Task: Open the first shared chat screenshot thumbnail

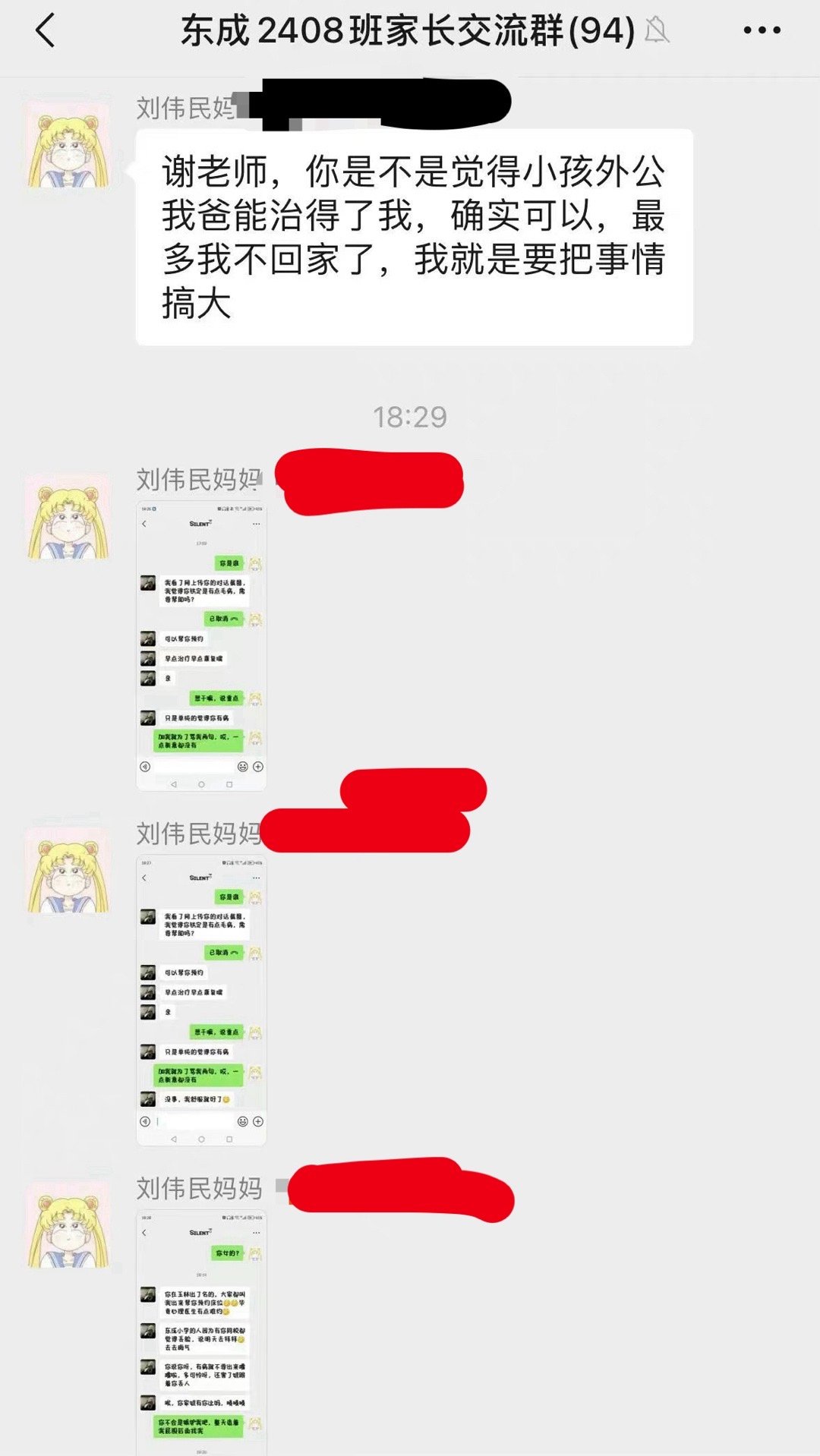Action: coord(201,645)
